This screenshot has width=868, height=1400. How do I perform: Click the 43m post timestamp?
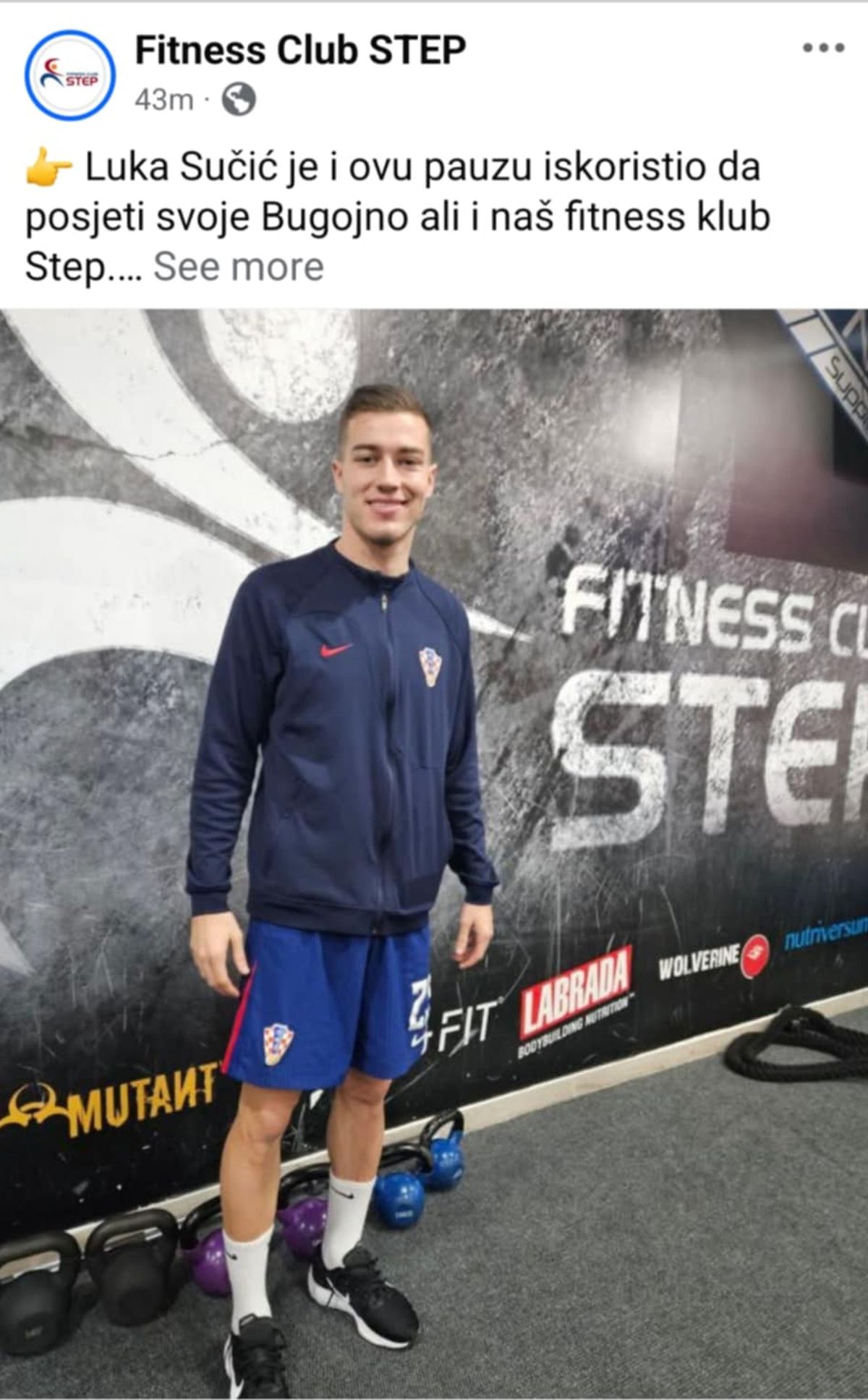pyautogui.click(x=163, y=100)
